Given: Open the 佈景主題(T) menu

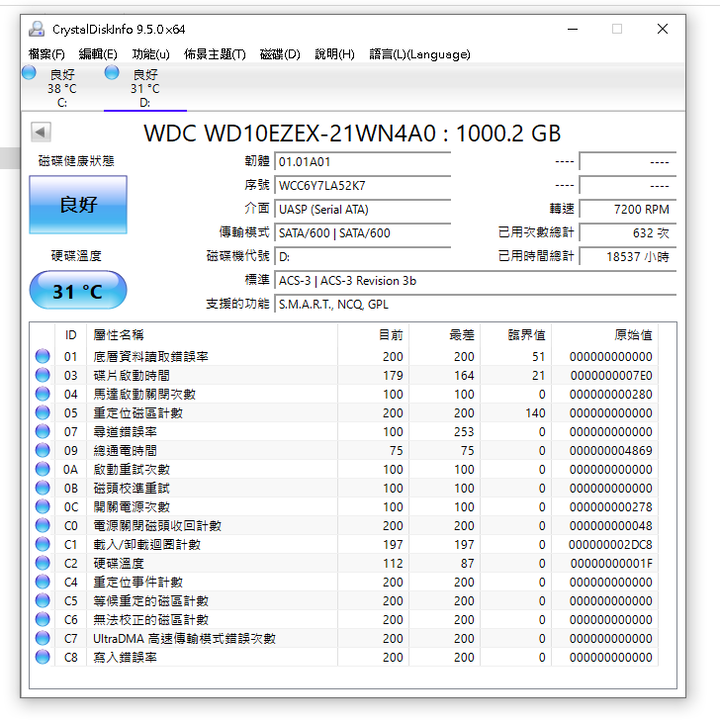Looking at the screenshot, I should click(215, 54).
